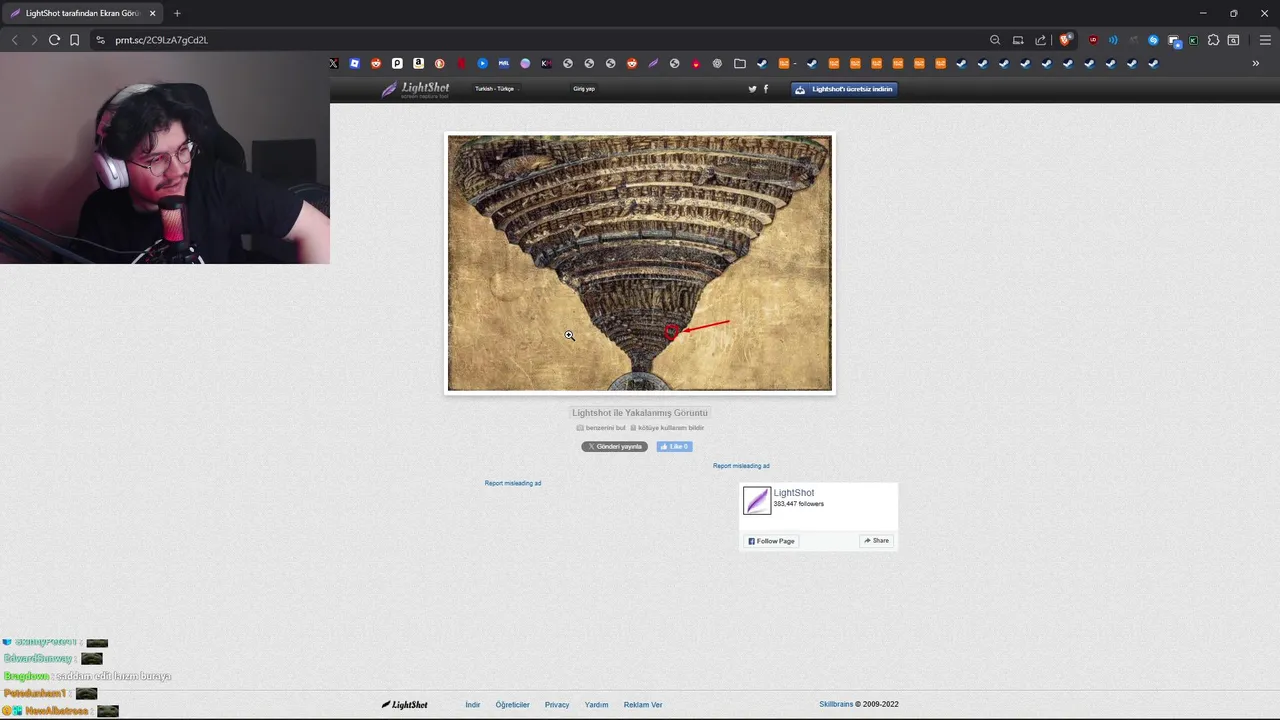Focus the prnt.sc address bar
The width and height of the screenshot is (1280, 720).
pyautogui.click(x=540, y=40)
